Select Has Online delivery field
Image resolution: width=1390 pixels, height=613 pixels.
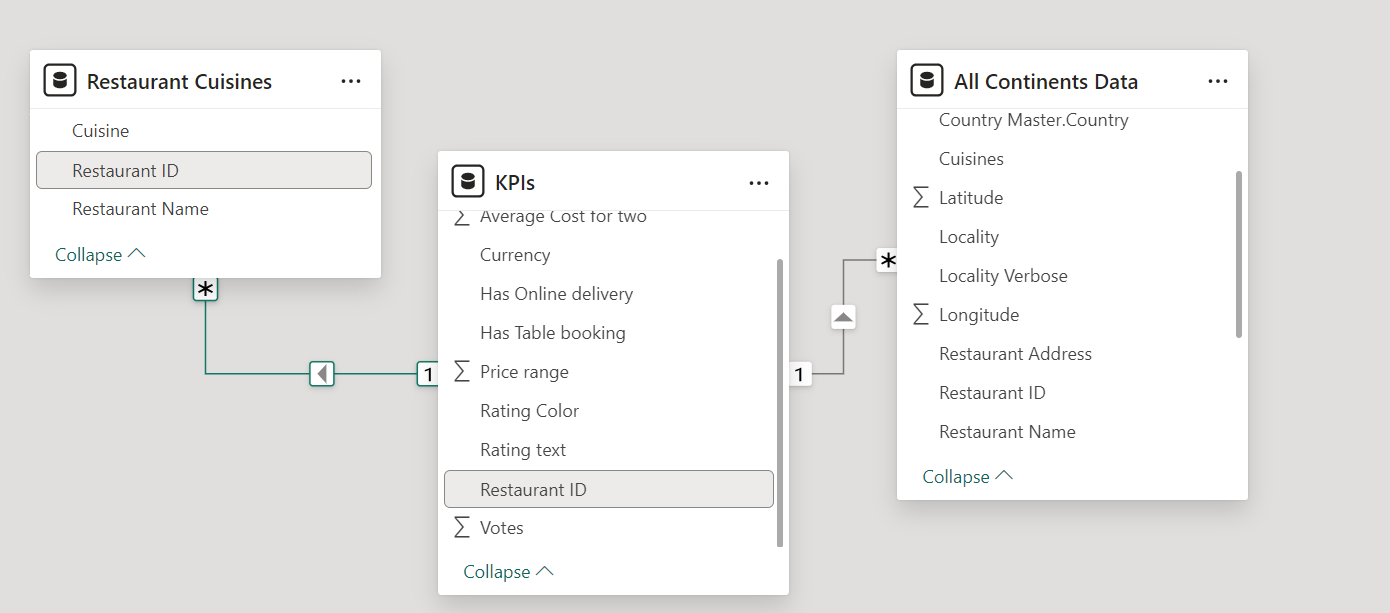556,294
